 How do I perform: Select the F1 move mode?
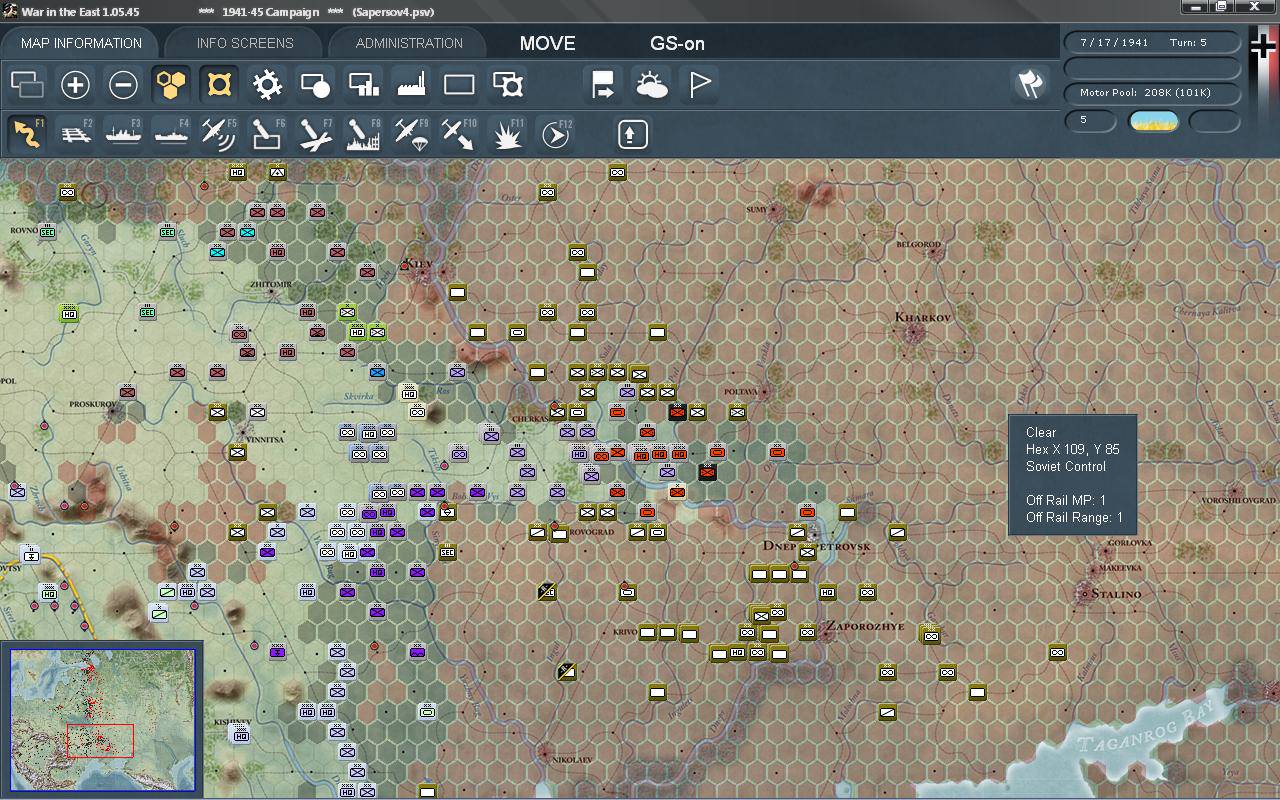27,133
